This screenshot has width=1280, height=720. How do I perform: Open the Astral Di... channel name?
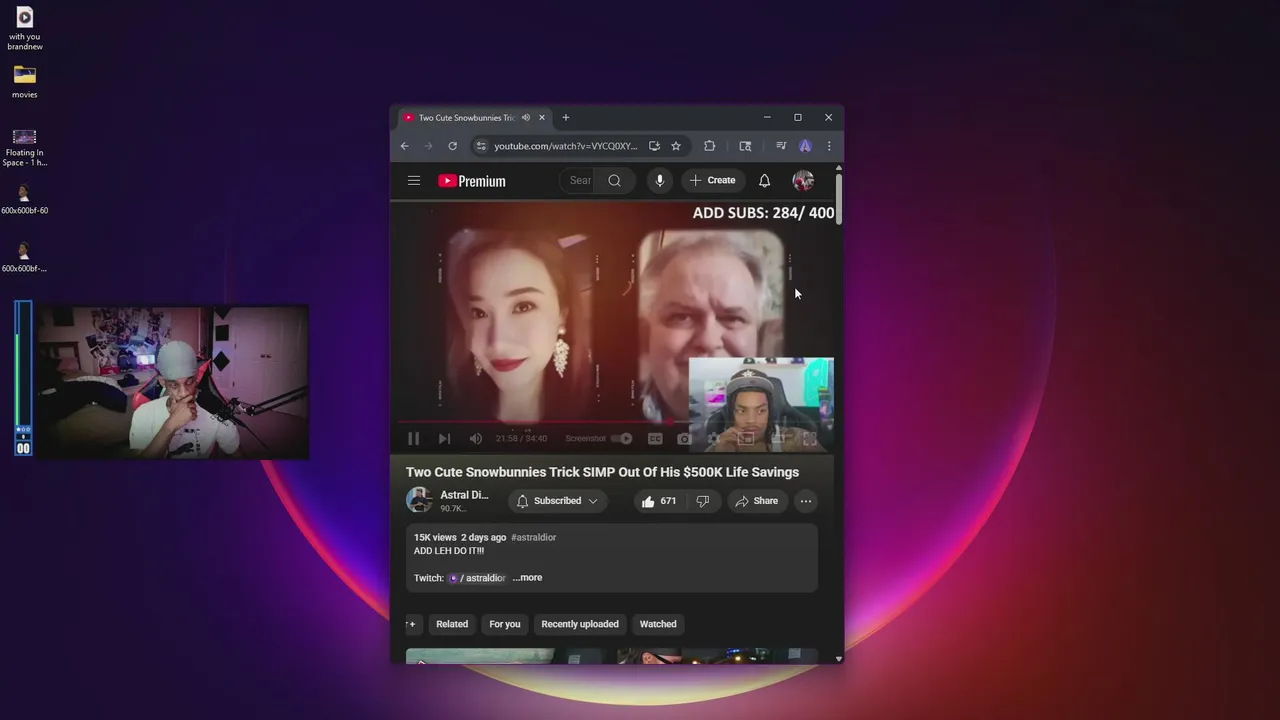pos(464,495)
